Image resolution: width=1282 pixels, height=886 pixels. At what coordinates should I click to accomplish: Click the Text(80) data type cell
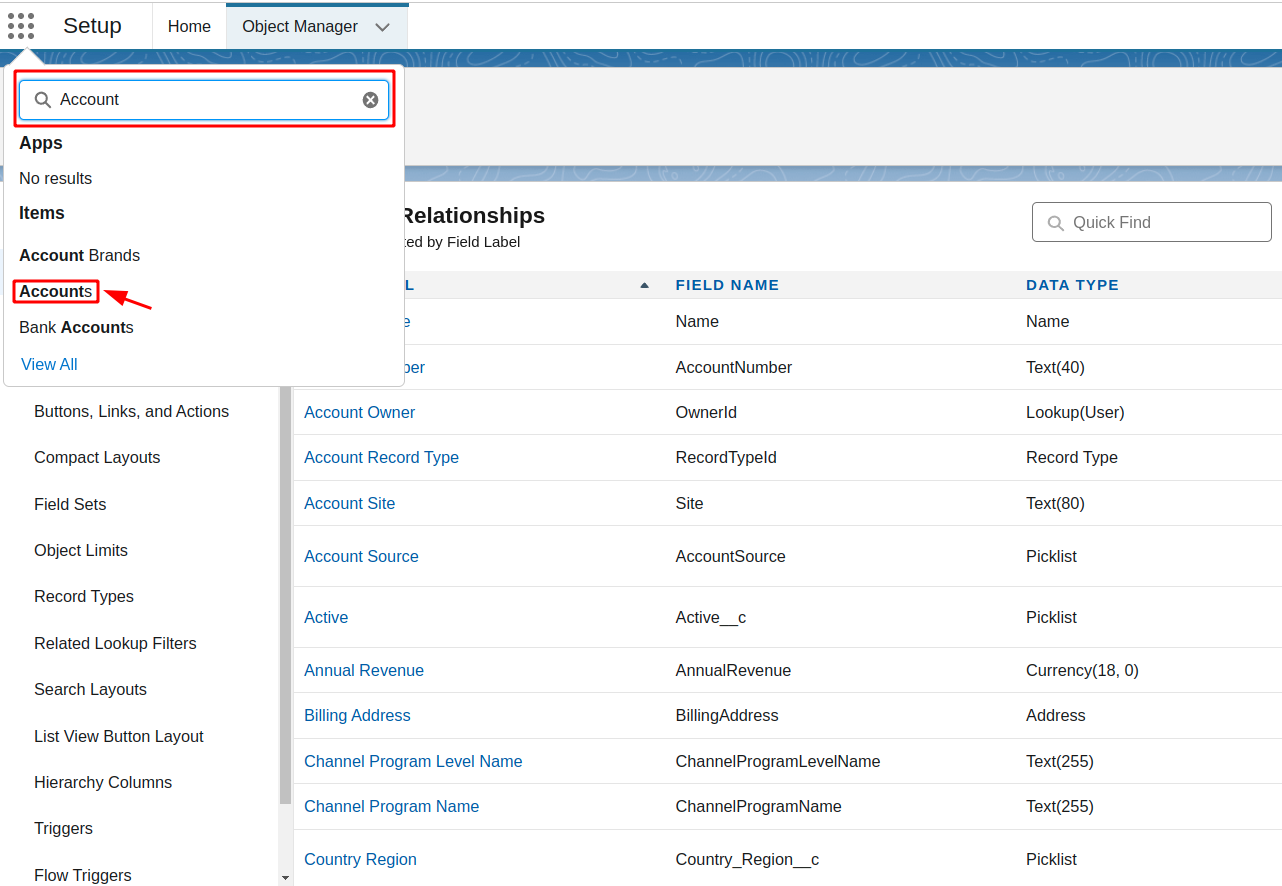(1055, 503)
